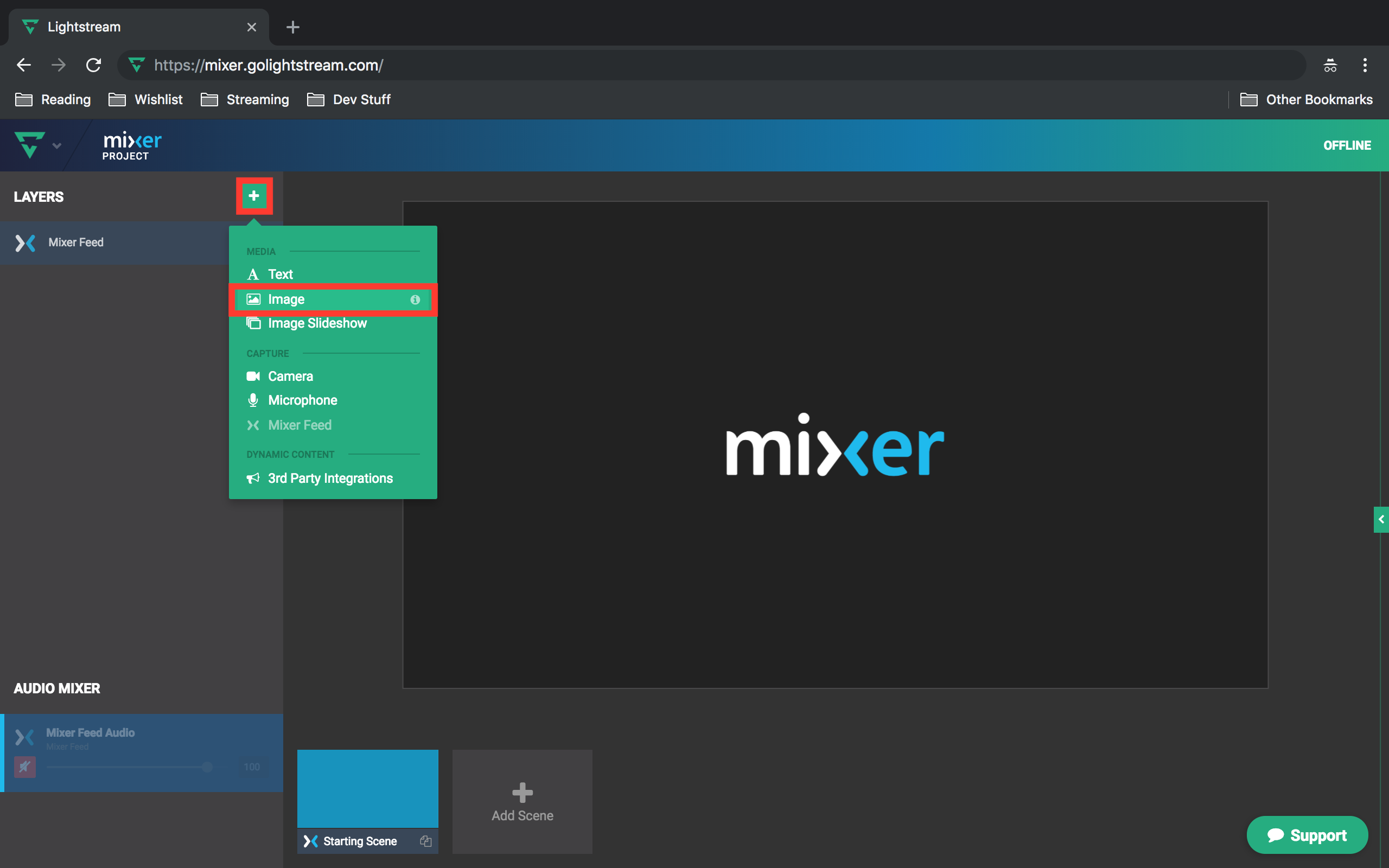Image resolution: width=1389 pixels, height=868 pixels.
Task: Unmute the Mixer Feed Audio channel
Action: click(24, 767)
